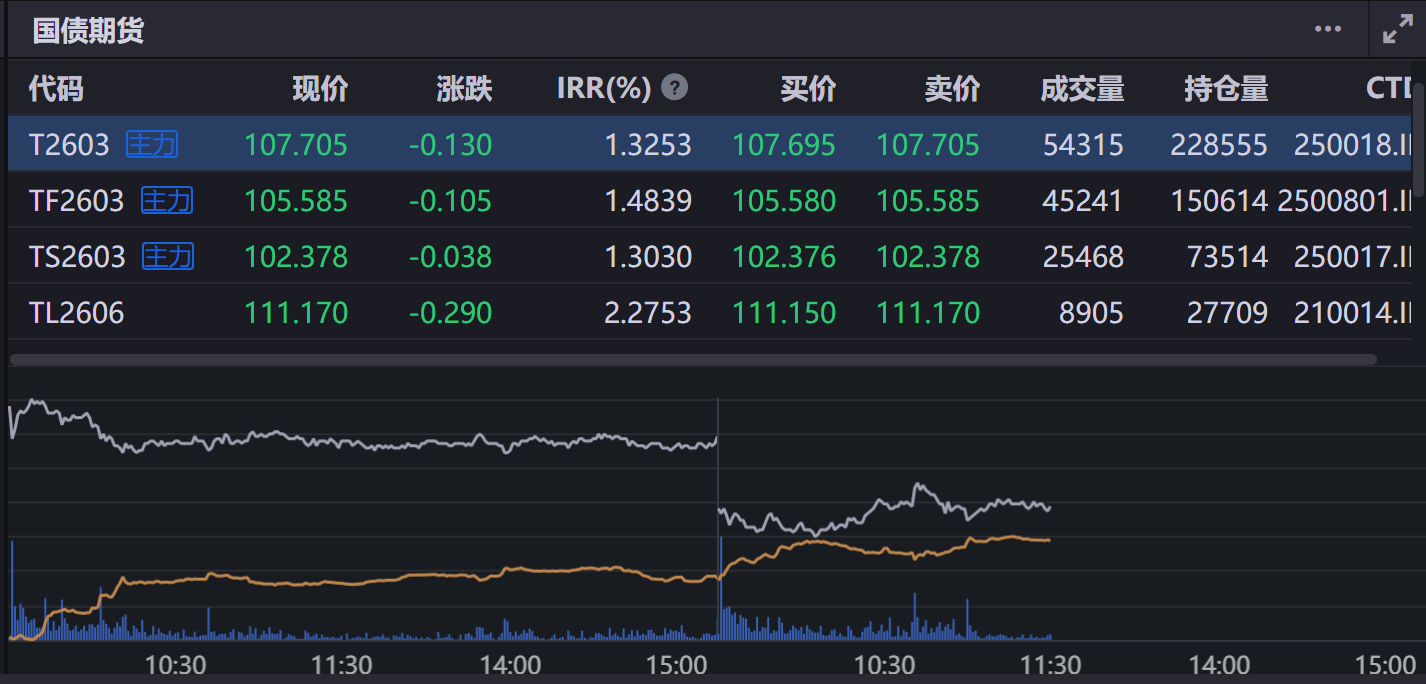Click the IRR(%) help question mark icon
Viewport: 1426px width, 684px height.
[x=675, y=88]
